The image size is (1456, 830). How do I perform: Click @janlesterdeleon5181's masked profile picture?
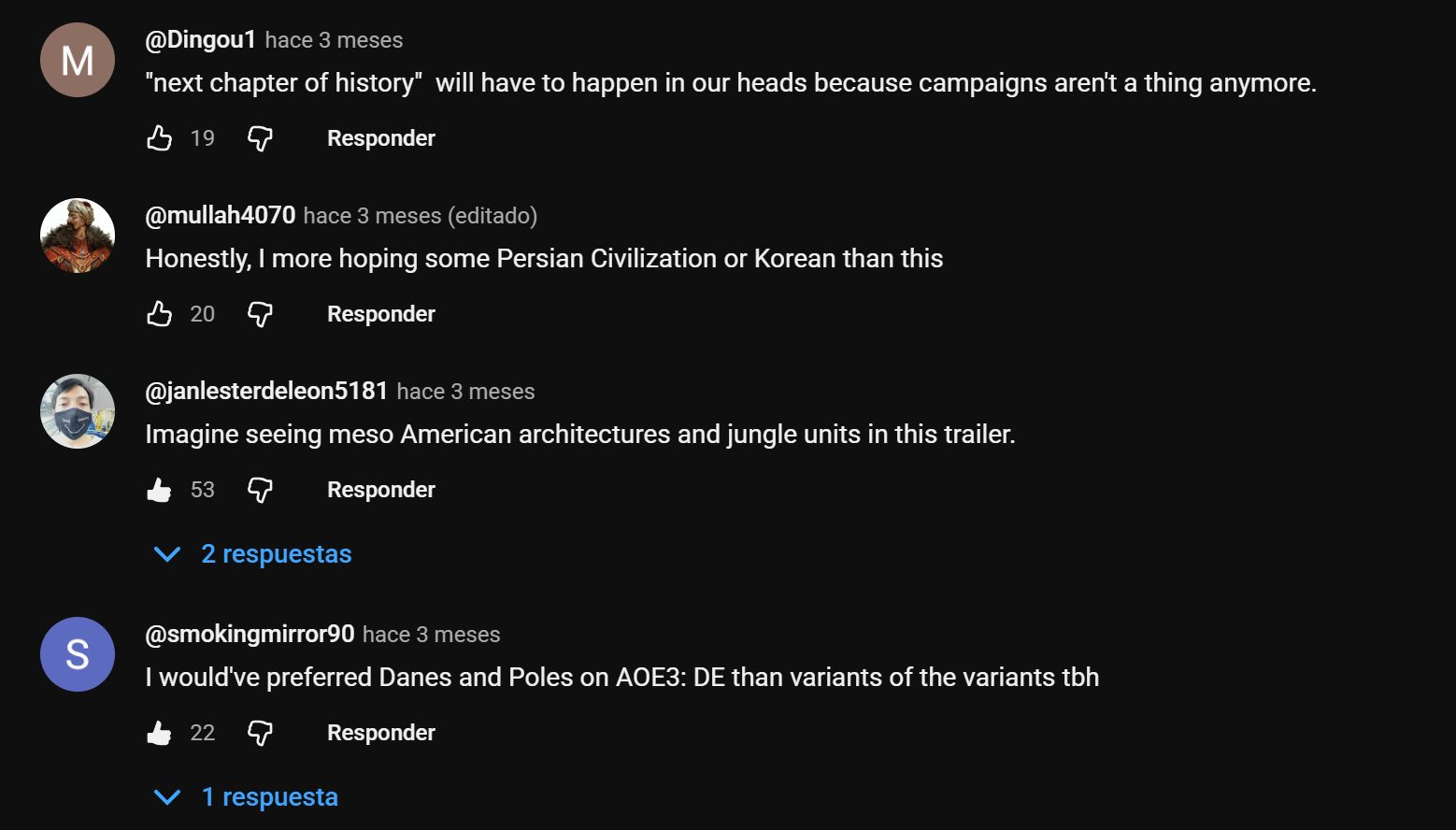[x=78, y=411]
